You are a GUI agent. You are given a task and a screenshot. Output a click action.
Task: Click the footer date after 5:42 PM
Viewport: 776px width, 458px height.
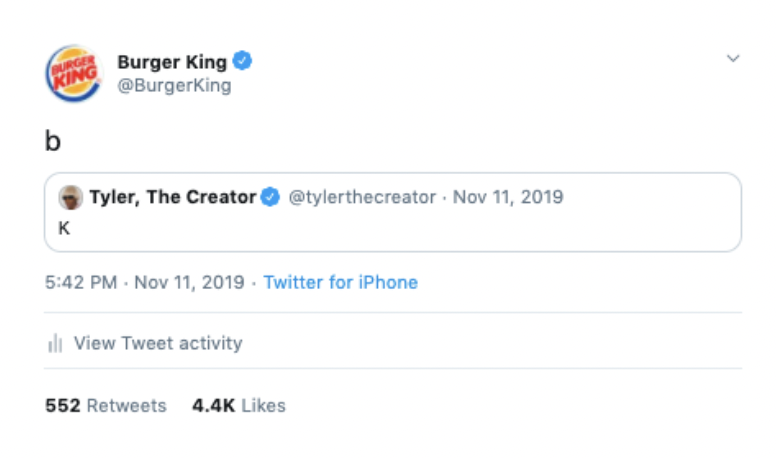(189, 282)
